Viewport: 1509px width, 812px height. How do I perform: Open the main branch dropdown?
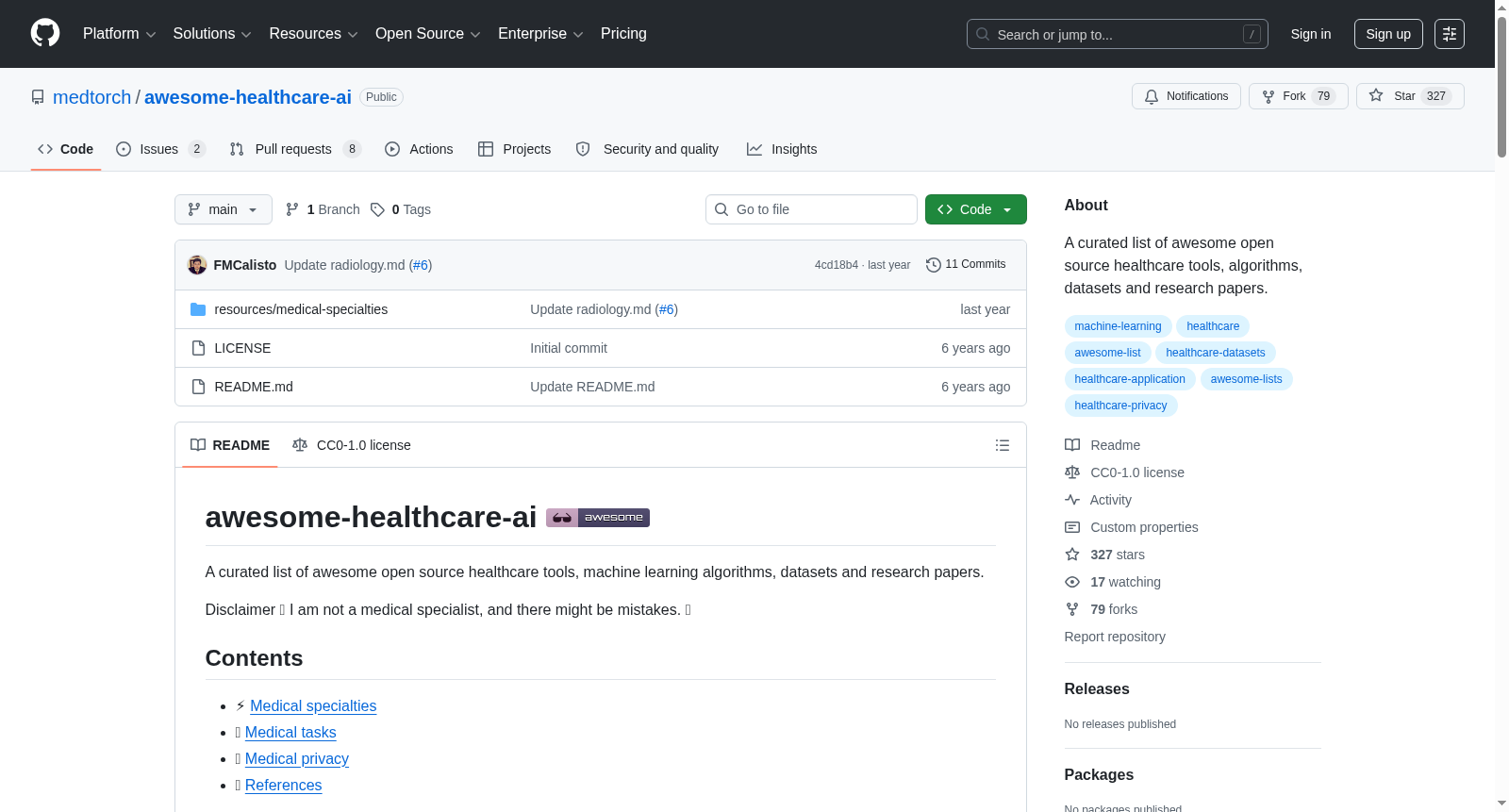pyautogui.click(x=224, y=209)
